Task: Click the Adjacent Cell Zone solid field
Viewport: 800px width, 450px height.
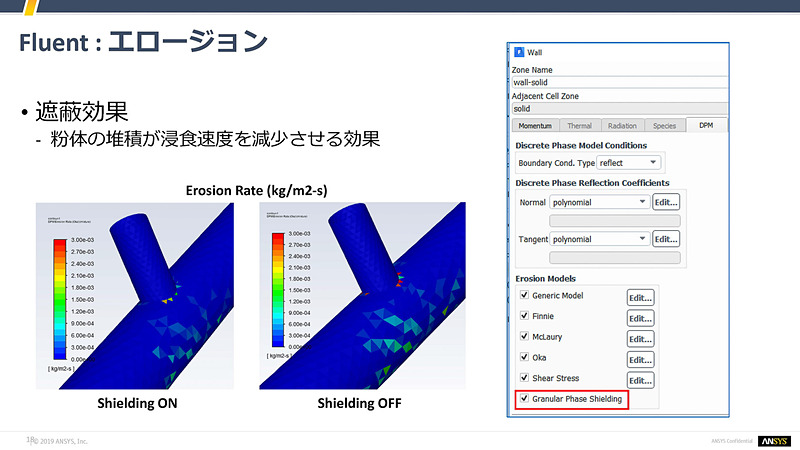Action: tap(619, 108)
